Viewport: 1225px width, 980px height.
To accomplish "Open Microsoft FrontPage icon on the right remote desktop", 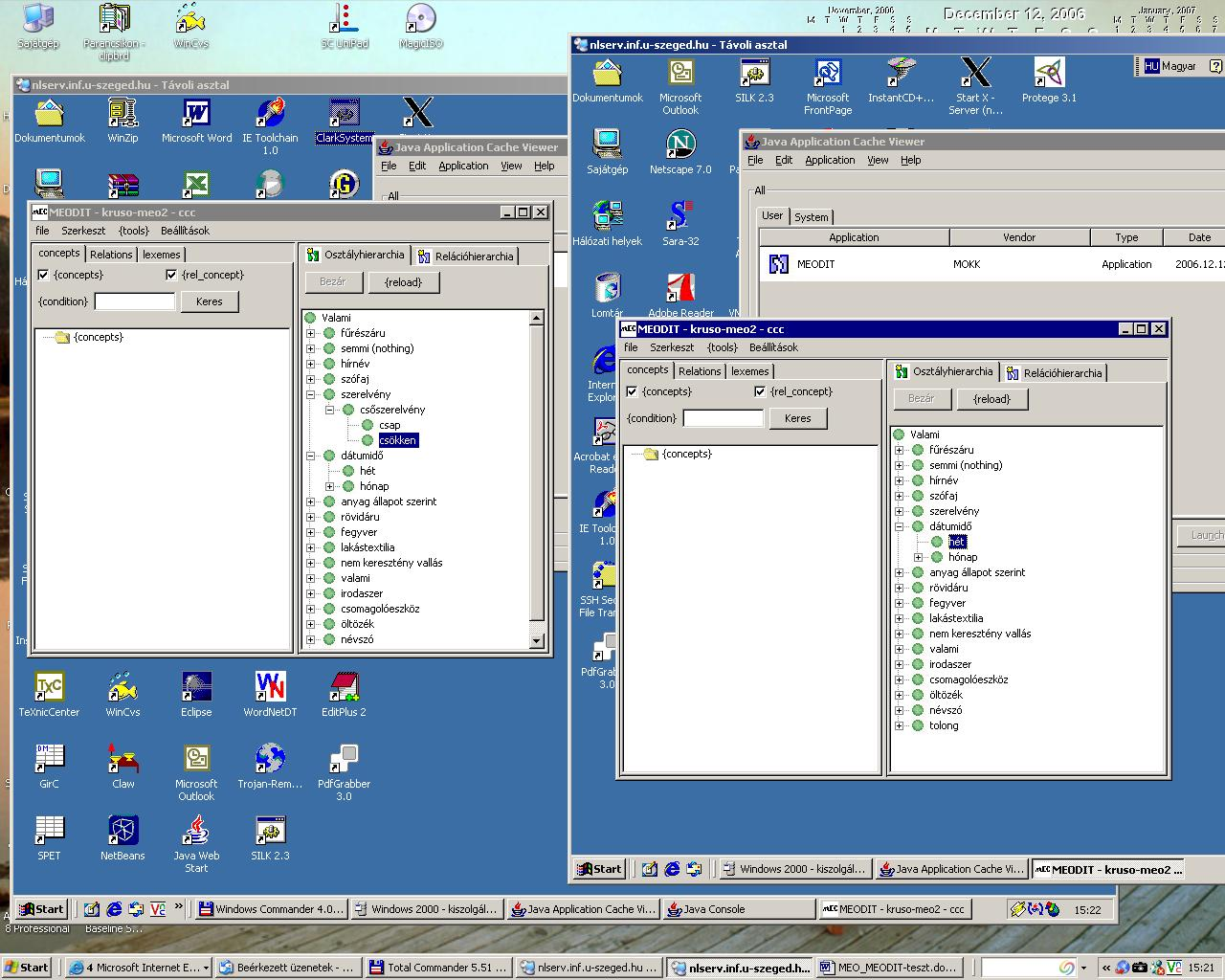I will point(828,86).
